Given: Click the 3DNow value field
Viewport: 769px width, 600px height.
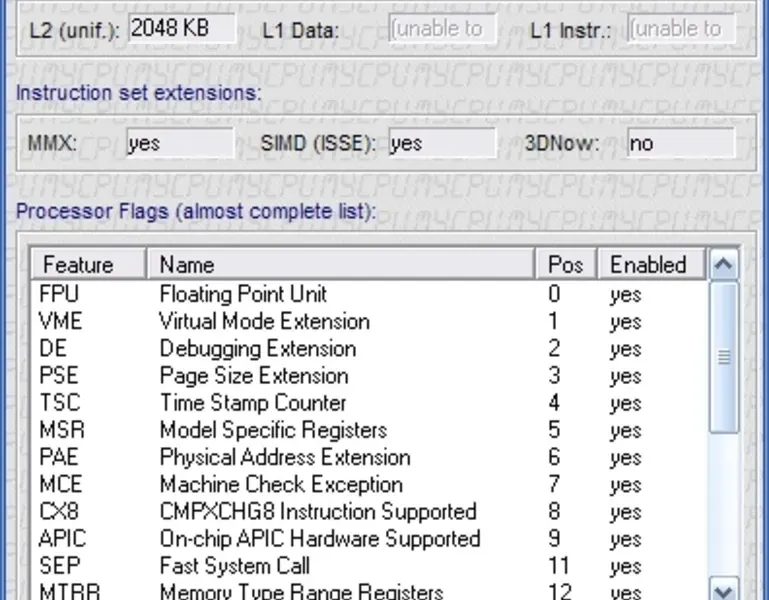Looking at the screenshot, I should (x=680, y=143).
